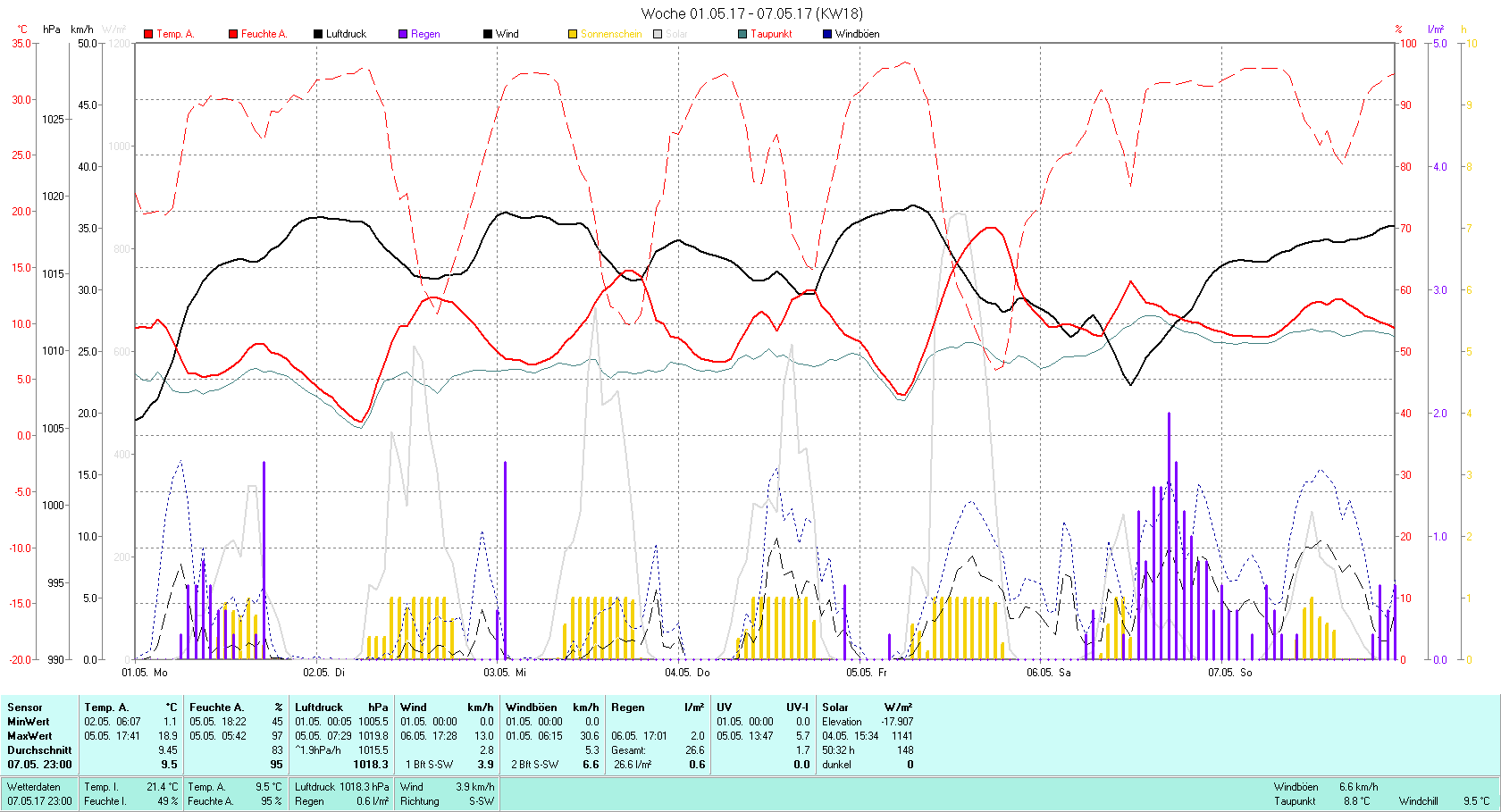
Task: Click the Sensor header in the table
Action: coord(25,707)
